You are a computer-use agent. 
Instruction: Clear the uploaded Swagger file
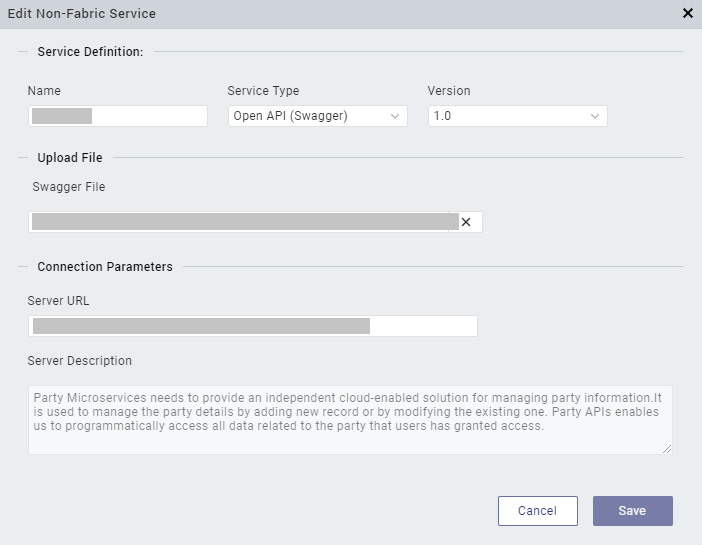click(466, 222)
